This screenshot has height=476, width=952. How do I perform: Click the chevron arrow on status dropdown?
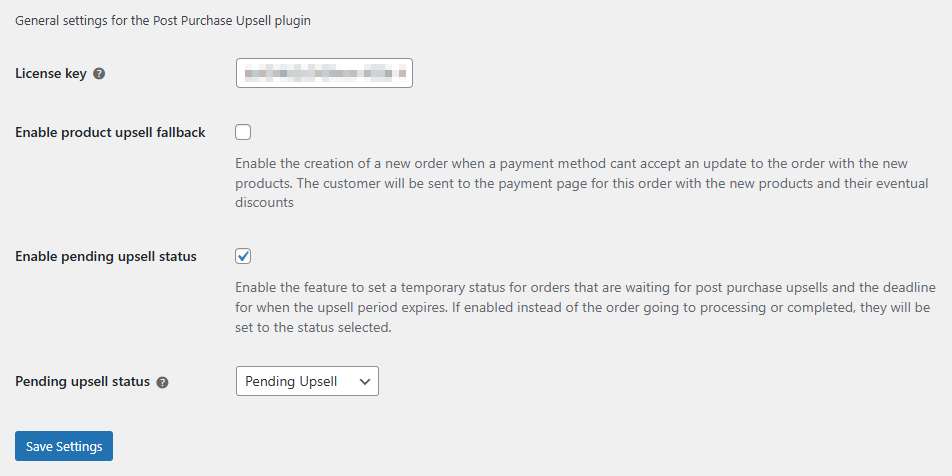tap(365, 381)
